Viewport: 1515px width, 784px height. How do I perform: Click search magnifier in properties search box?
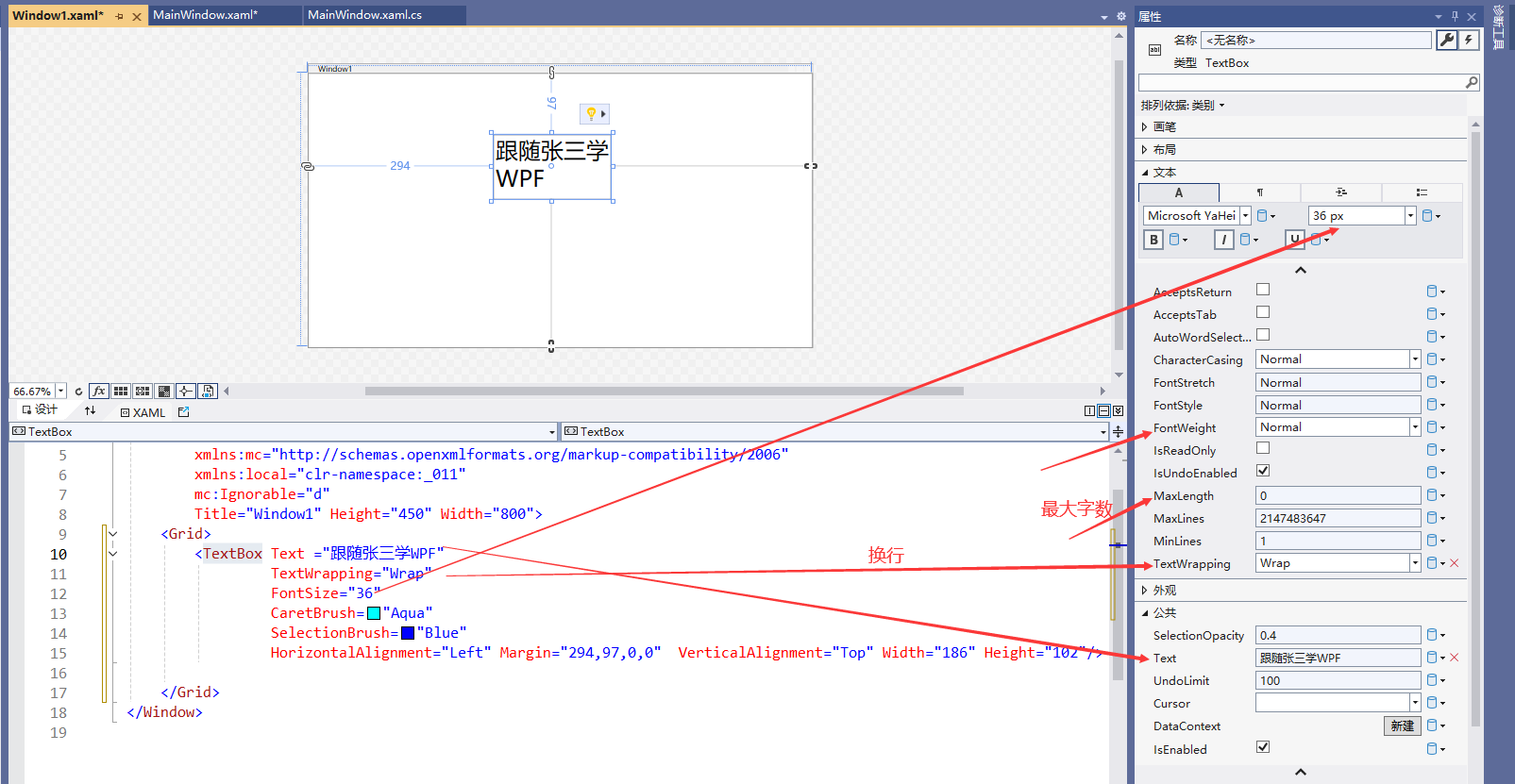(x=1471, y=83)
